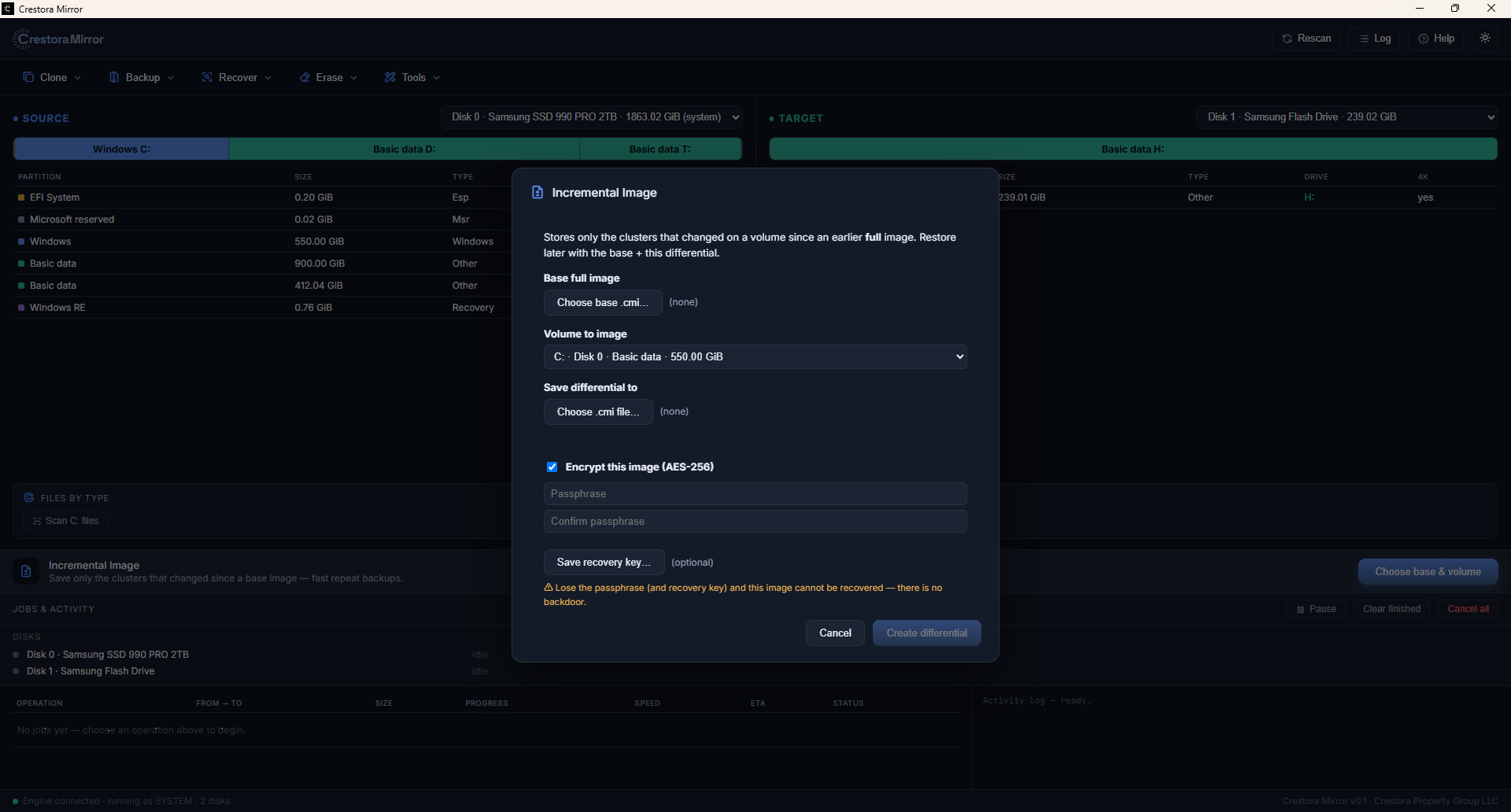The image size is (1511, 812).
Task: Select the Basic data 412.04 GiB row
Action: point(262,286)
